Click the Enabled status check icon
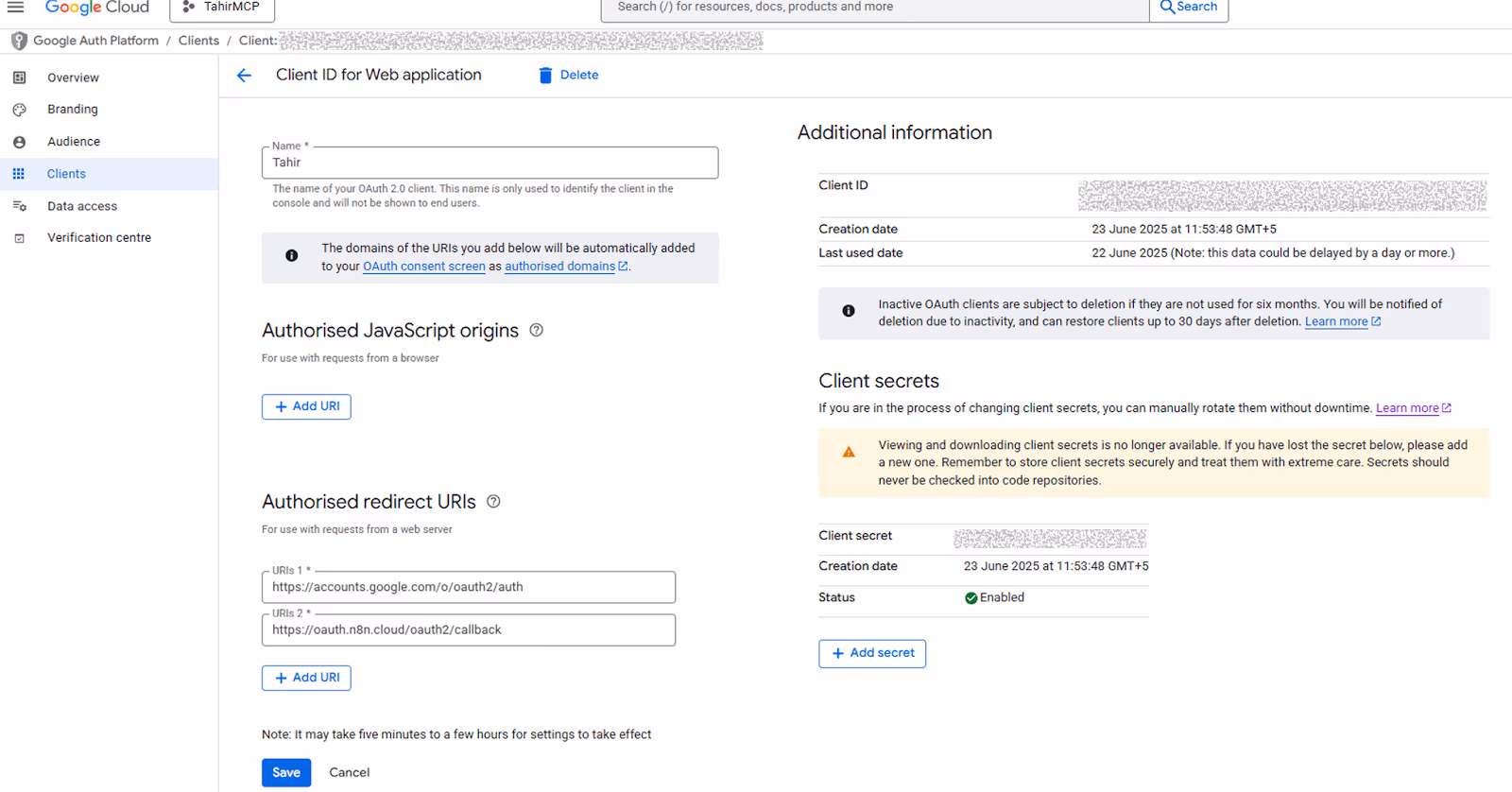The width and height of the screenshot is (1512, 792). pyautogui.click(x=971, y=597)
